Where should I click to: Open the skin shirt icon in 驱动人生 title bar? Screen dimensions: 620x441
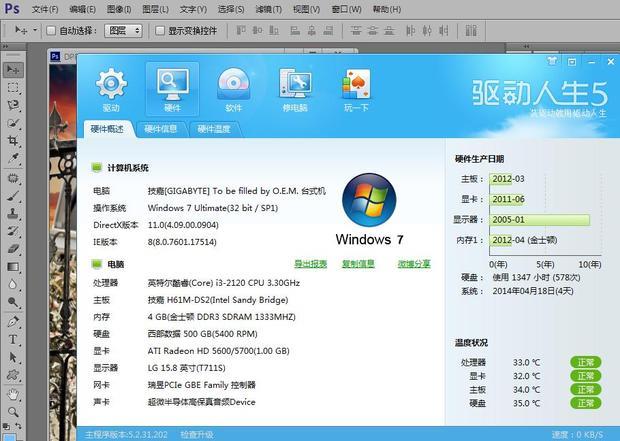click(x=552, y=61)
